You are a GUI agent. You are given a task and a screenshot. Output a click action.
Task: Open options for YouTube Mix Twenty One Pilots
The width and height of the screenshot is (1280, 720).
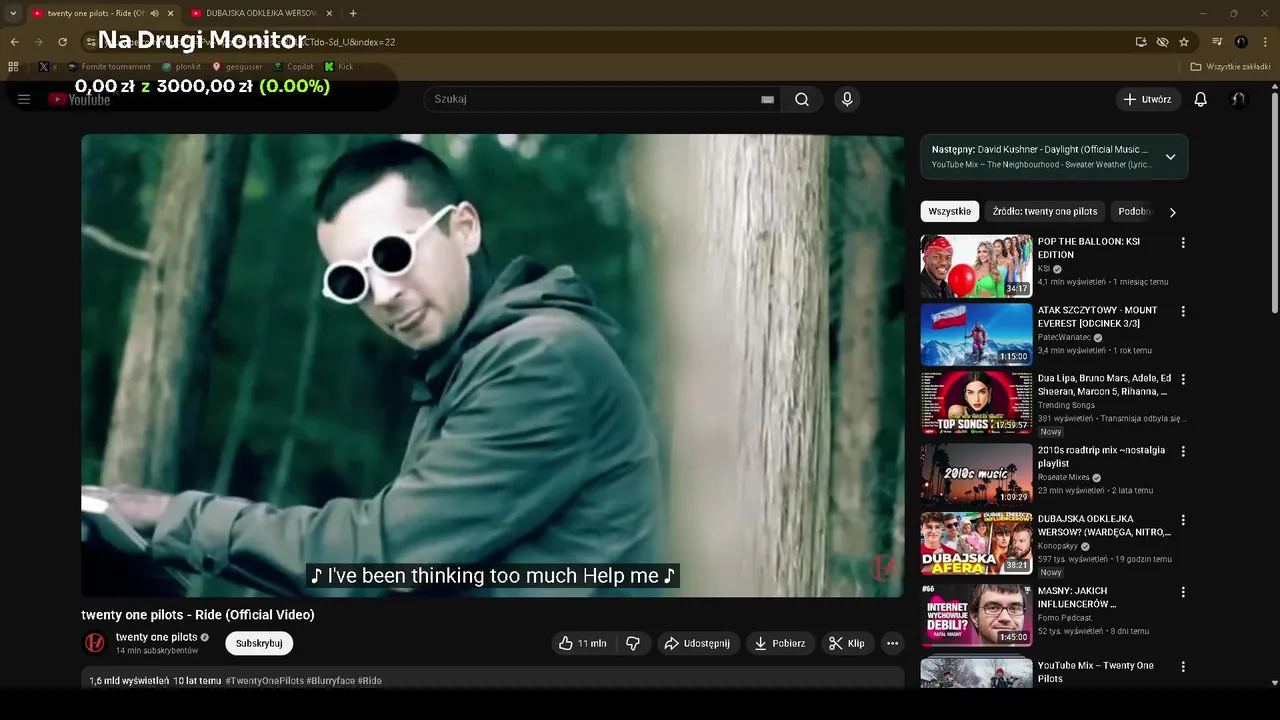1183,666
